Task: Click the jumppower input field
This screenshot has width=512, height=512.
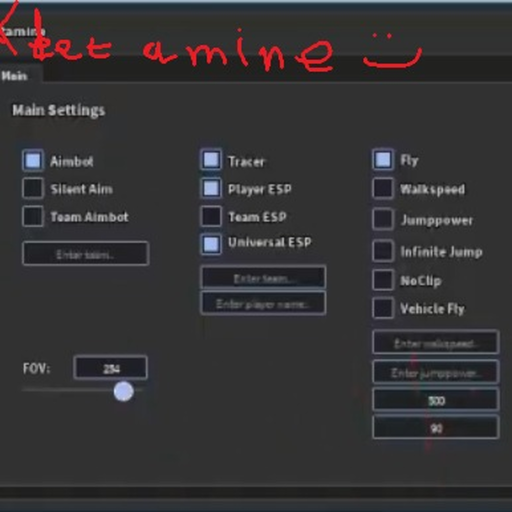Action: (x=436, y=372)
